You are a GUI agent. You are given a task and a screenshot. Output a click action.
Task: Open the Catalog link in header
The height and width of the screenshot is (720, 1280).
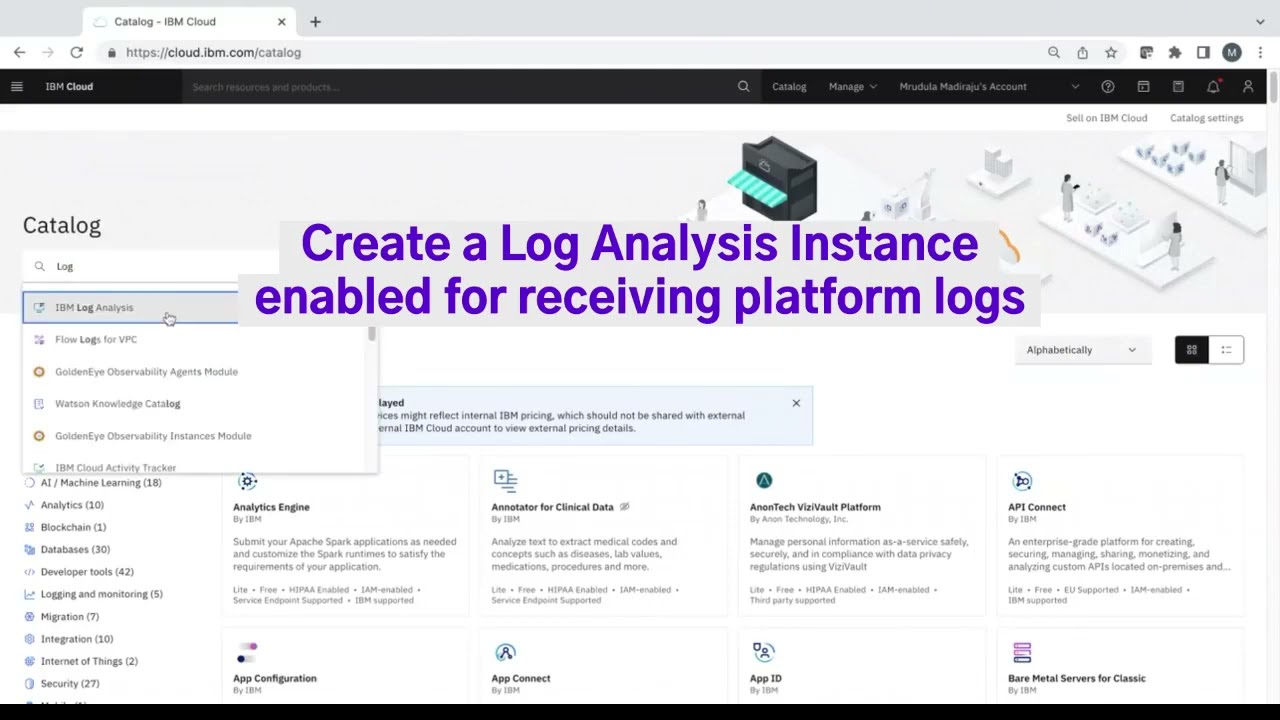point(789,87)
